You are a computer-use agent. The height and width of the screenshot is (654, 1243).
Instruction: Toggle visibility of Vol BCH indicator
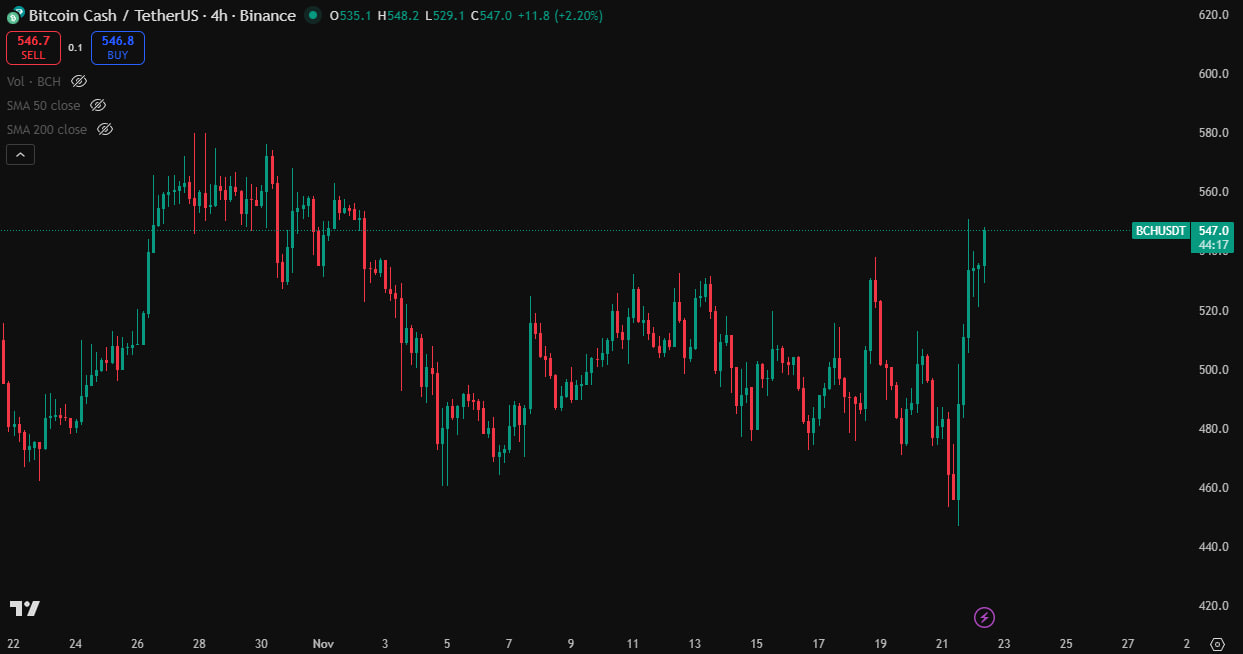pos(79,81)
